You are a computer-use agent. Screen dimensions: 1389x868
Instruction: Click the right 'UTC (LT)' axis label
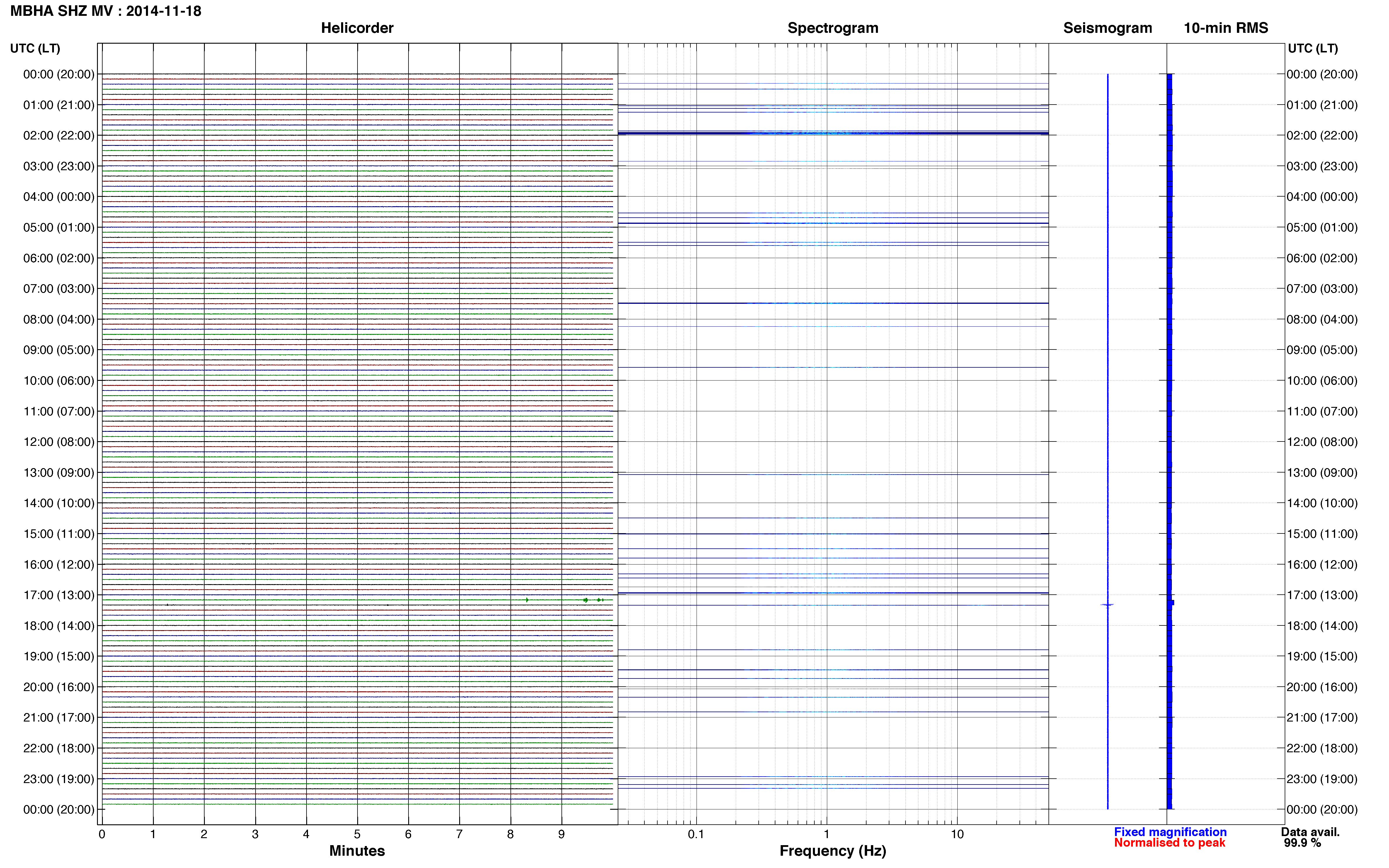pyautogui.click(x=1313, y=48)
